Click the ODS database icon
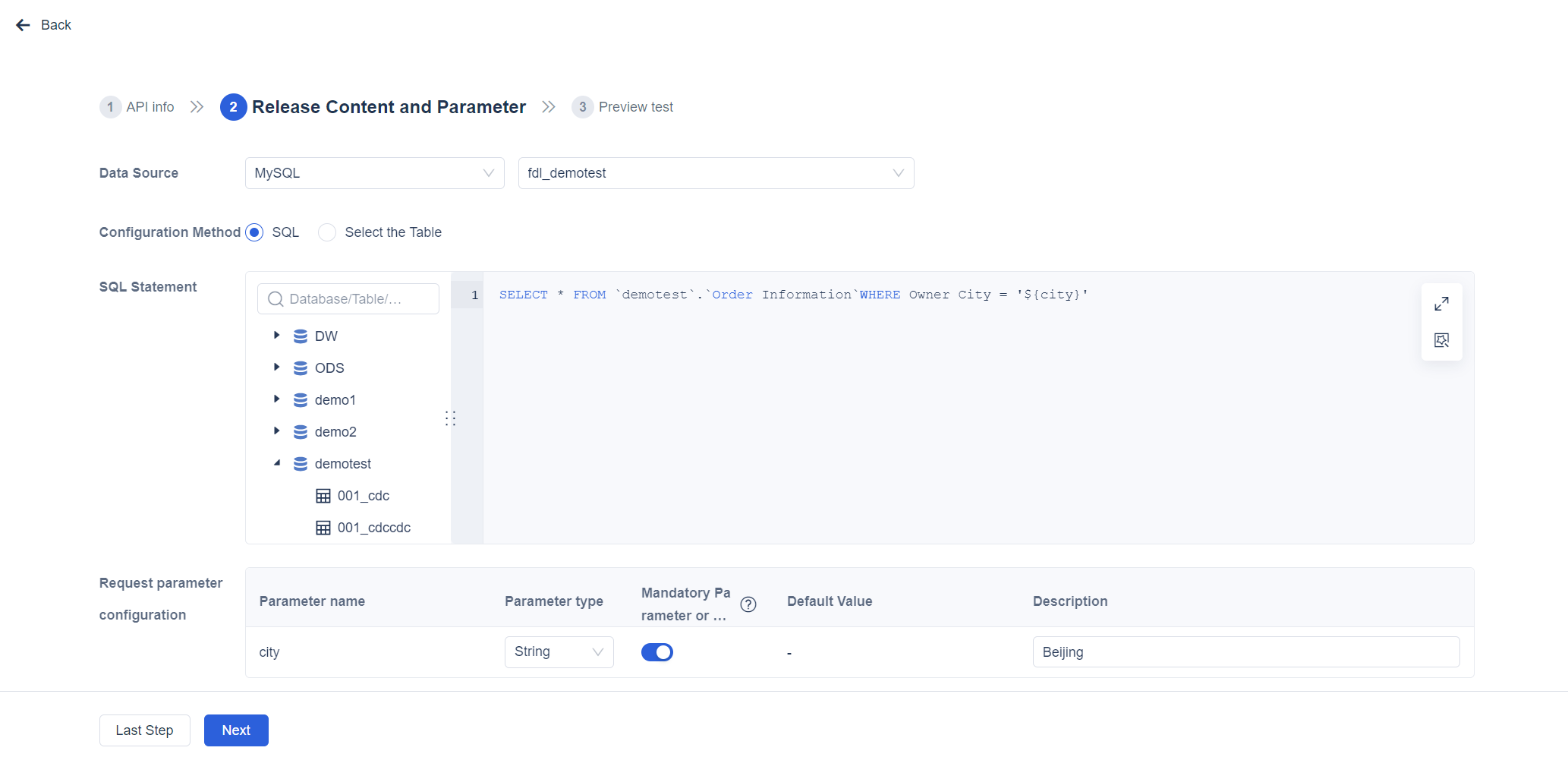Screen dimensions: 1568x757 tap(301, 368)
